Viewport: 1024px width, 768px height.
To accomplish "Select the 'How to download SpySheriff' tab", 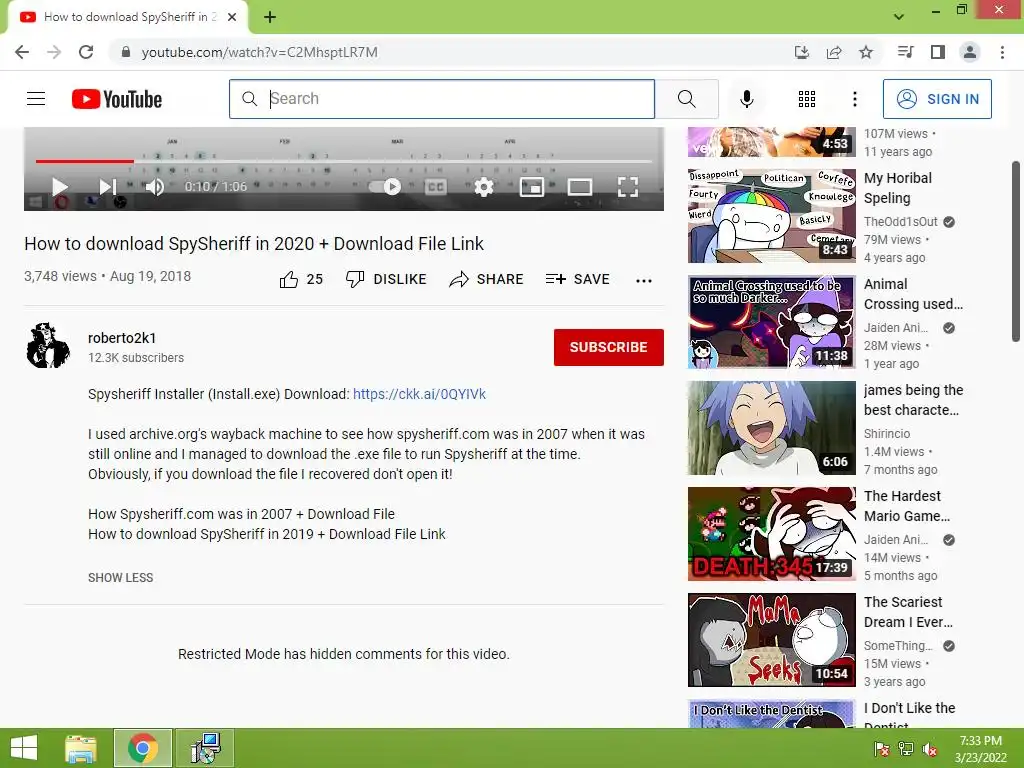I will coord(127,17).
